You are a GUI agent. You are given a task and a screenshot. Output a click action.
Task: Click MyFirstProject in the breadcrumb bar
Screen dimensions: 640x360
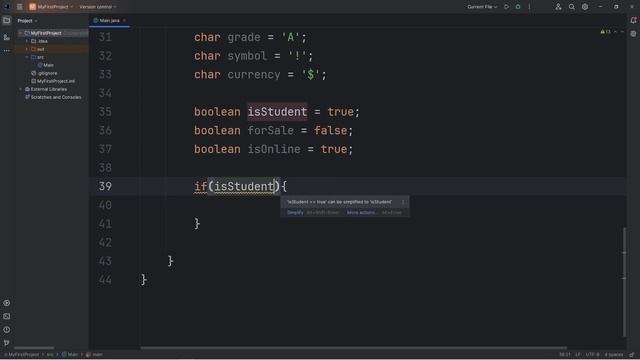click(x=22, y=355)
